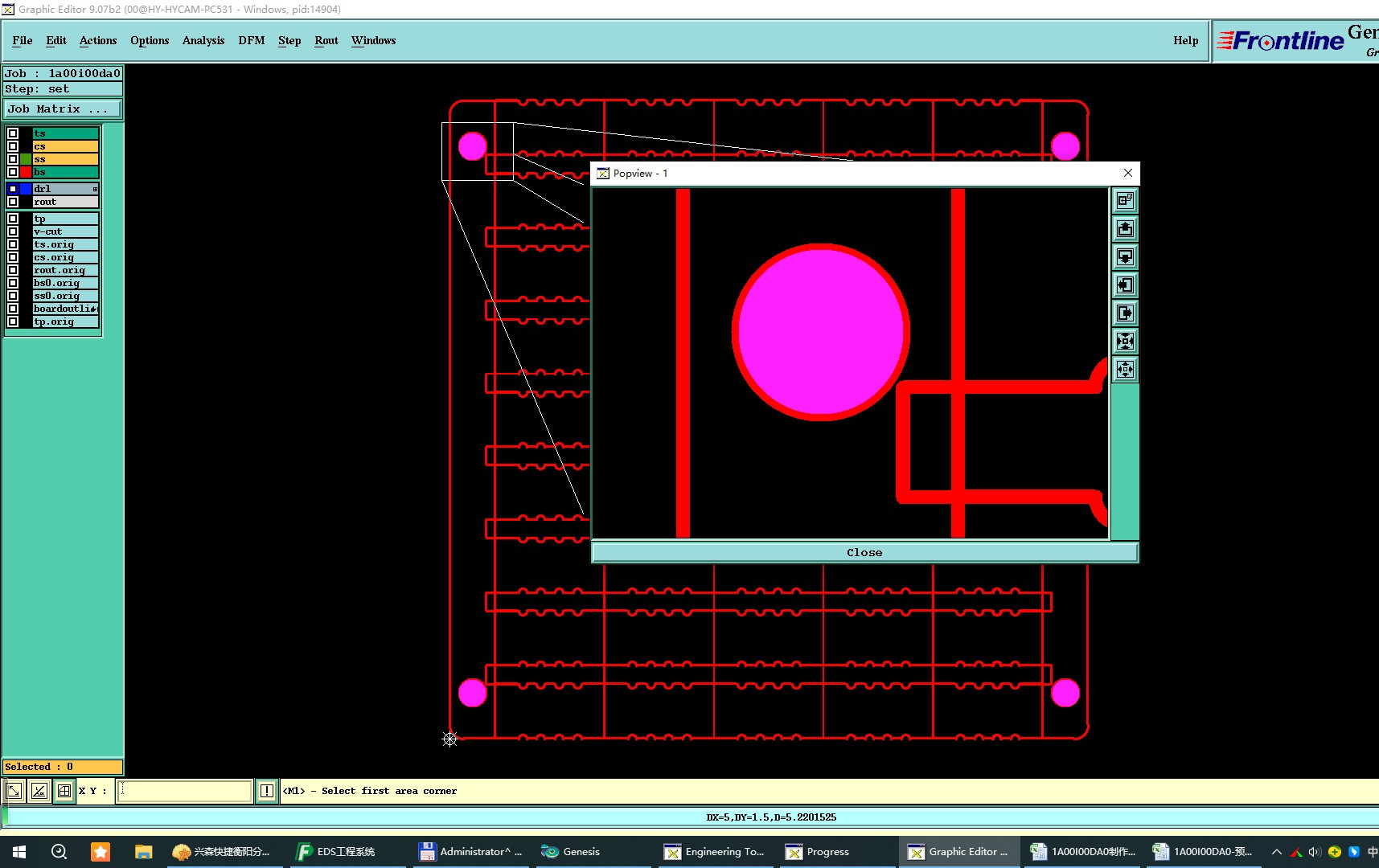Open the DFM menu
The image size is (1379, 868).
click(x=251, y=40)
